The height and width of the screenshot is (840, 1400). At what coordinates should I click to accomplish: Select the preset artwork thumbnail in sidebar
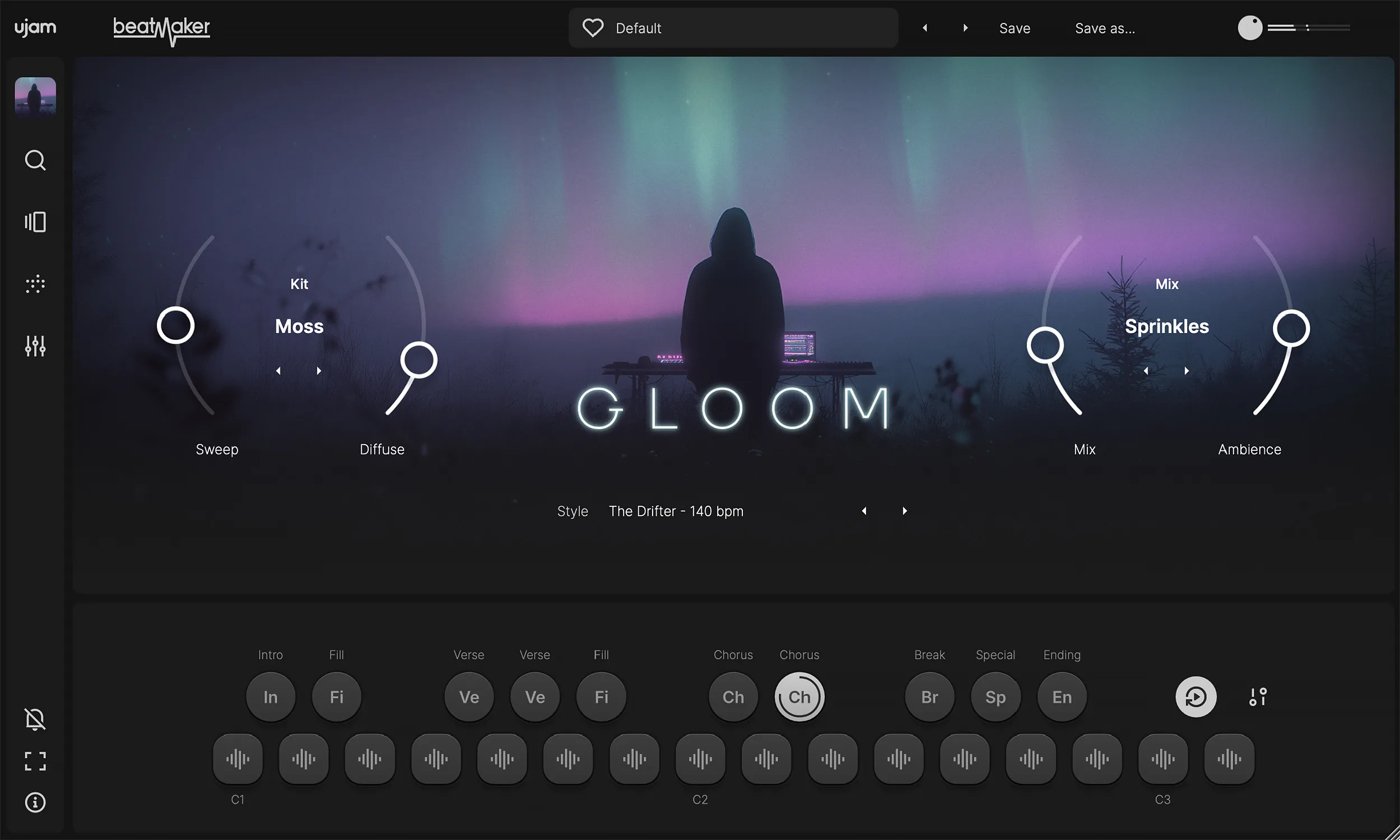[35, 97]
